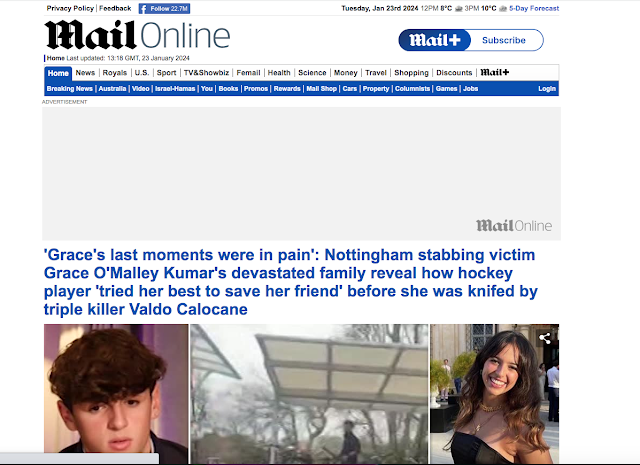Open the Nottingham stabbing victim headline
Viewport: 640px width, 465px height.
291,282
